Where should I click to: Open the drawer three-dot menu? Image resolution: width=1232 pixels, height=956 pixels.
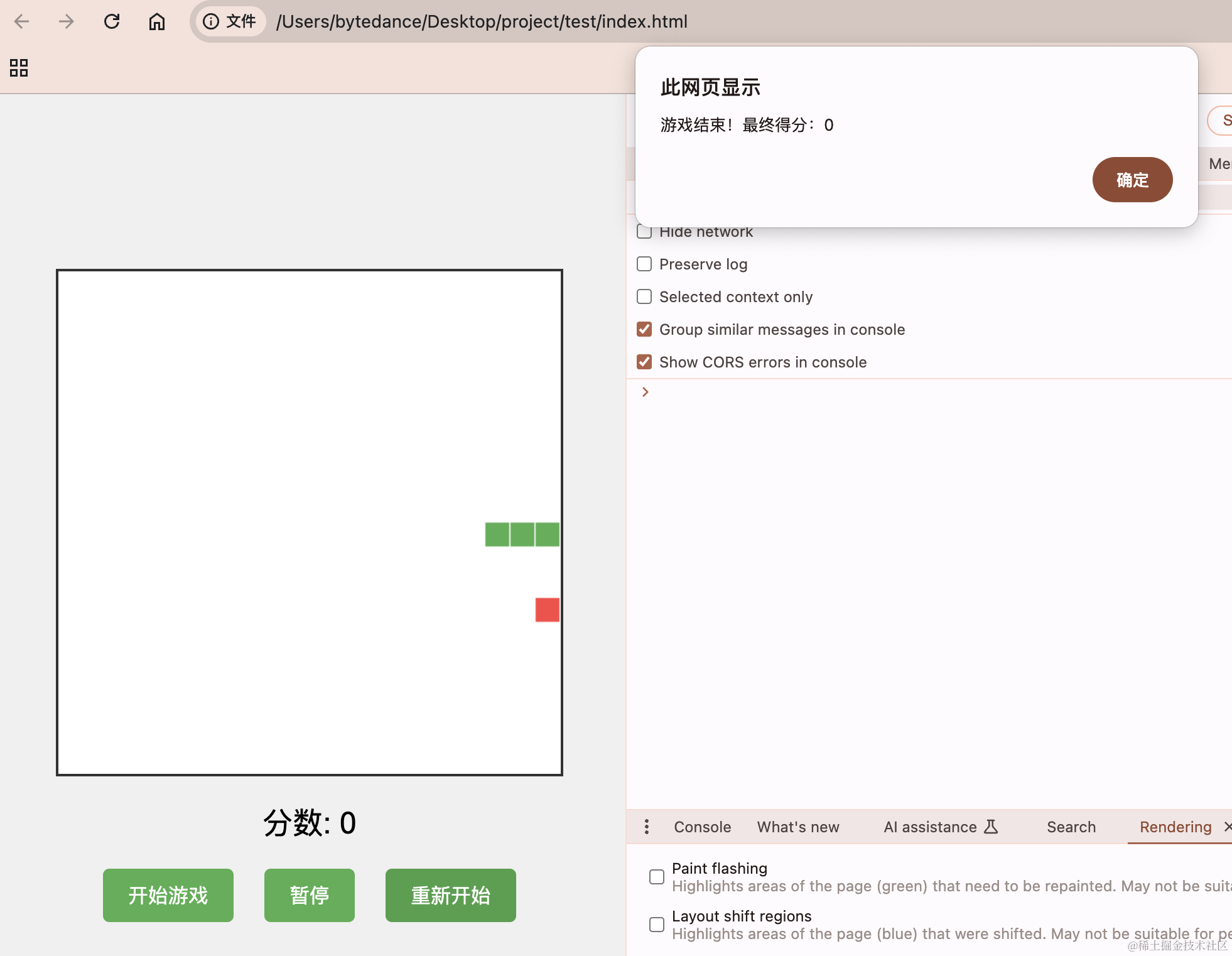pyautogui.click(x=647, y=827)
